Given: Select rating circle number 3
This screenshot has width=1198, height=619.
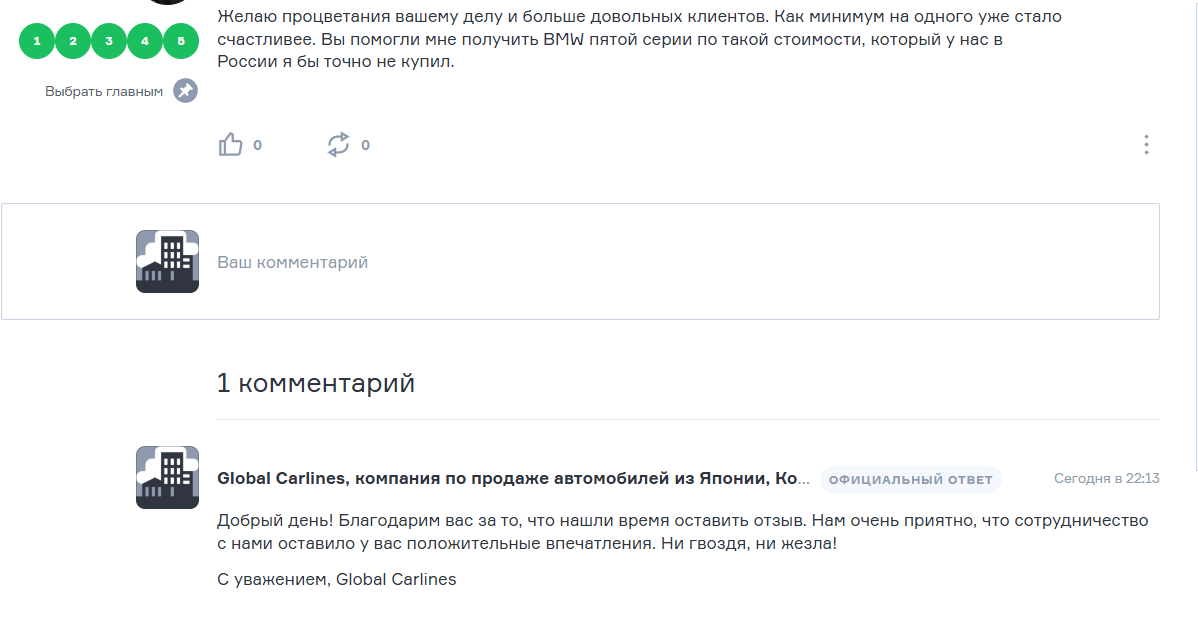Looking at the screenshot, I should [x=108, y=41].
